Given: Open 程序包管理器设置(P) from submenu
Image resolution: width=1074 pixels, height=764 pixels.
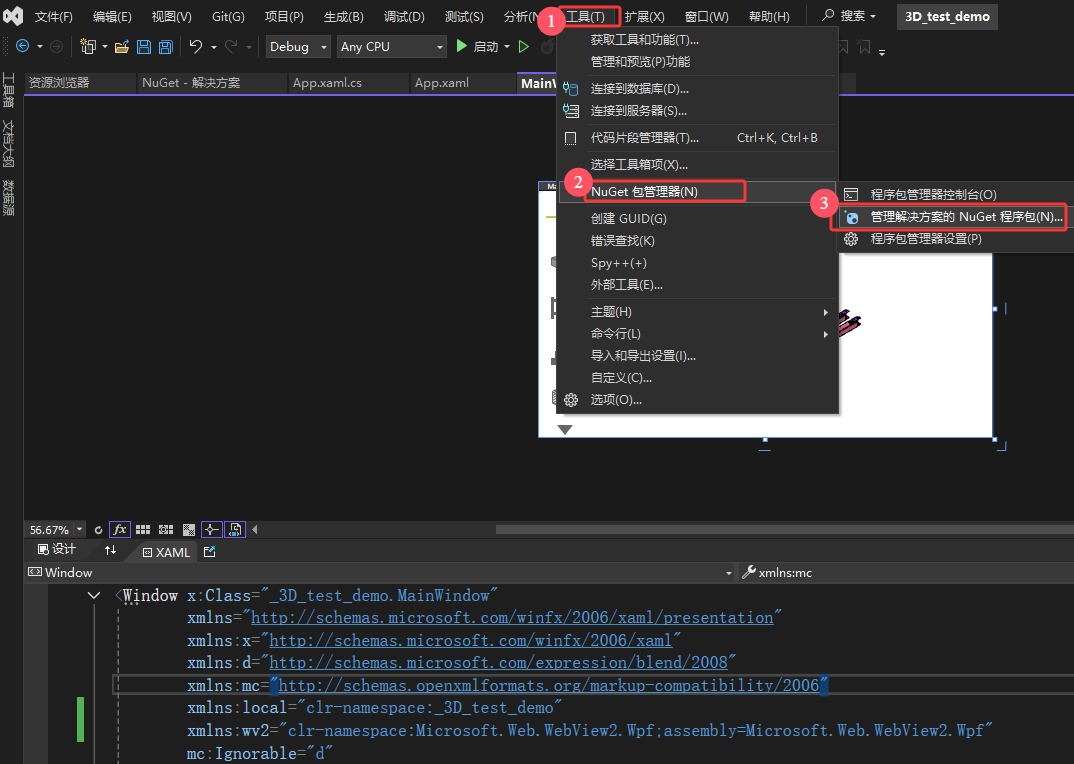Looking at the screenshot, I should (956, 238).
